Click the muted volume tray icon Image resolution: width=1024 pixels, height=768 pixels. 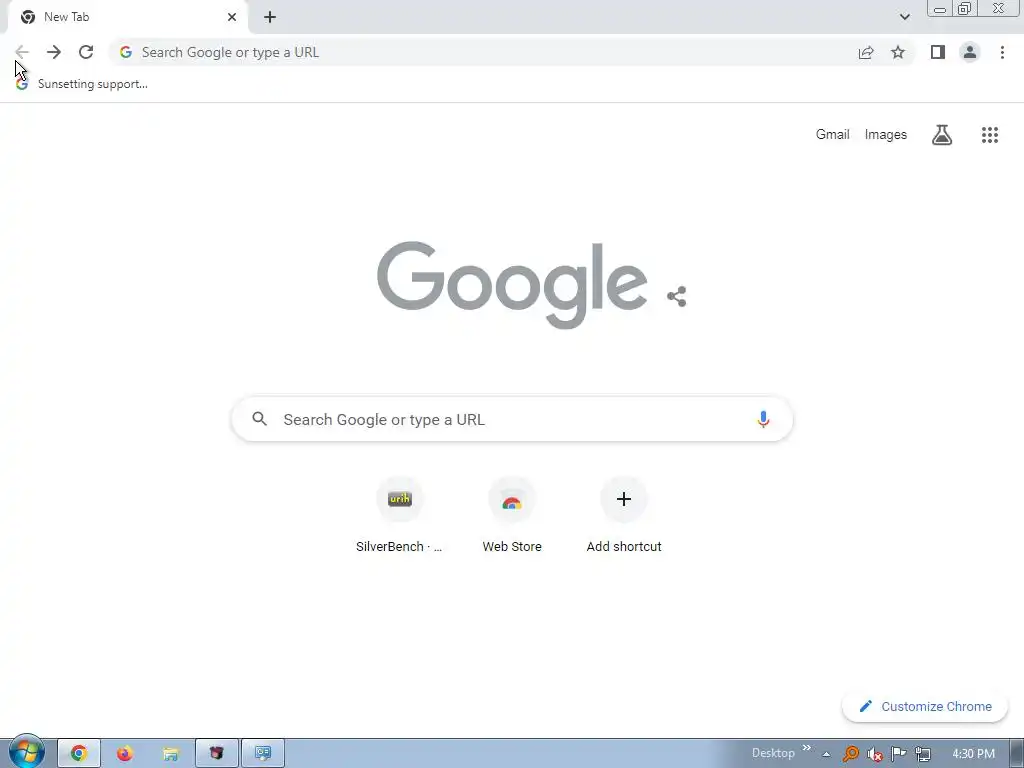click(x=874, y=754)
